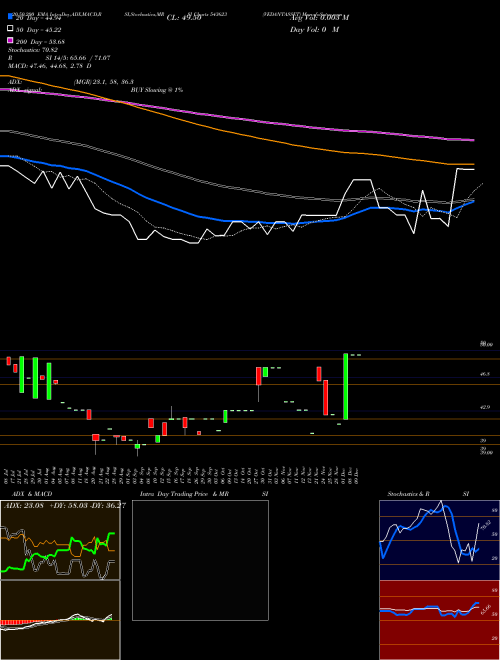500x660 pixels.
Task: Click the "ADX: 23.08" value in ADX panel
Action: point(22,505)
